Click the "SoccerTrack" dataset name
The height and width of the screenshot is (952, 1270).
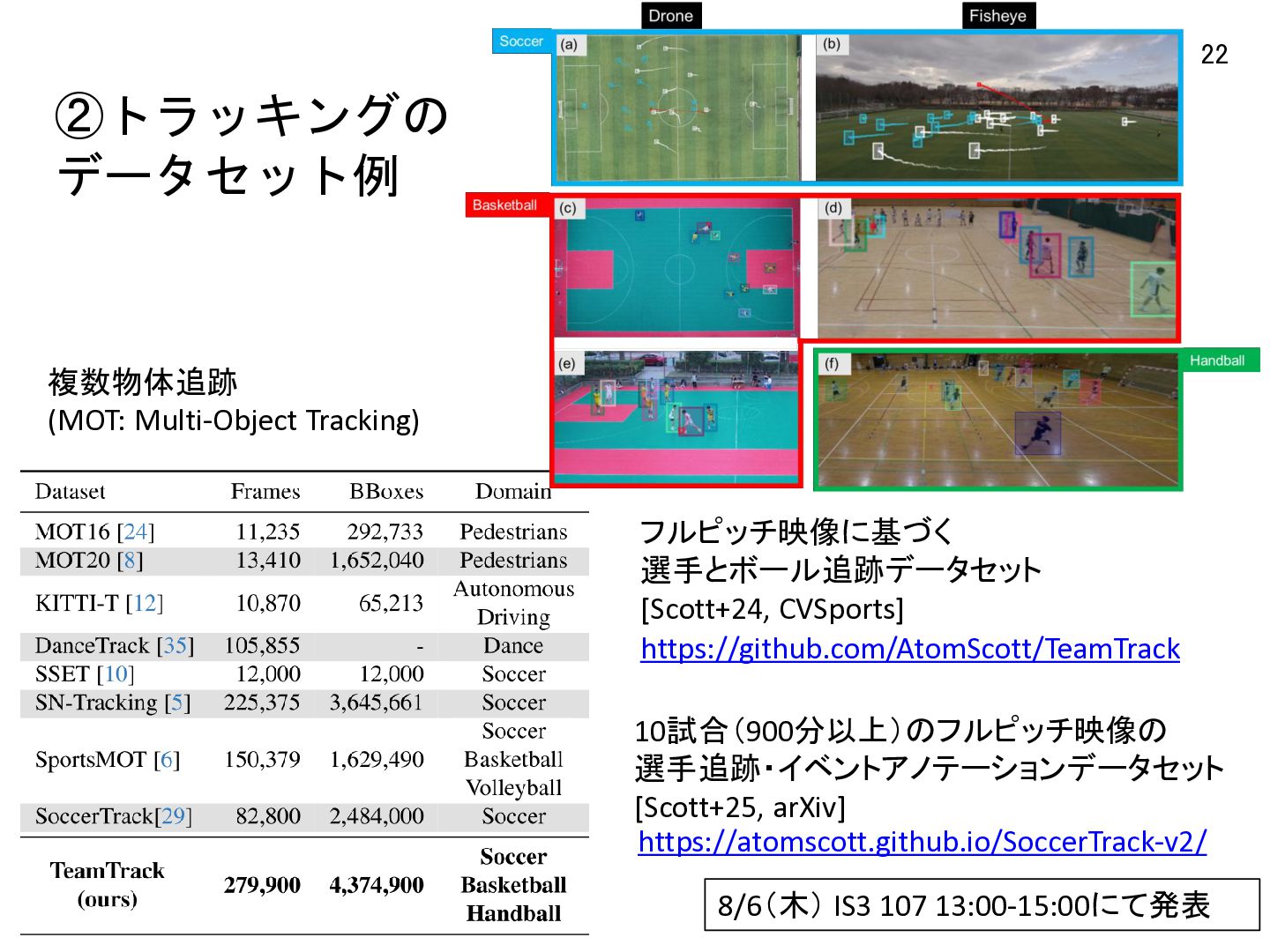click(94, 816)
